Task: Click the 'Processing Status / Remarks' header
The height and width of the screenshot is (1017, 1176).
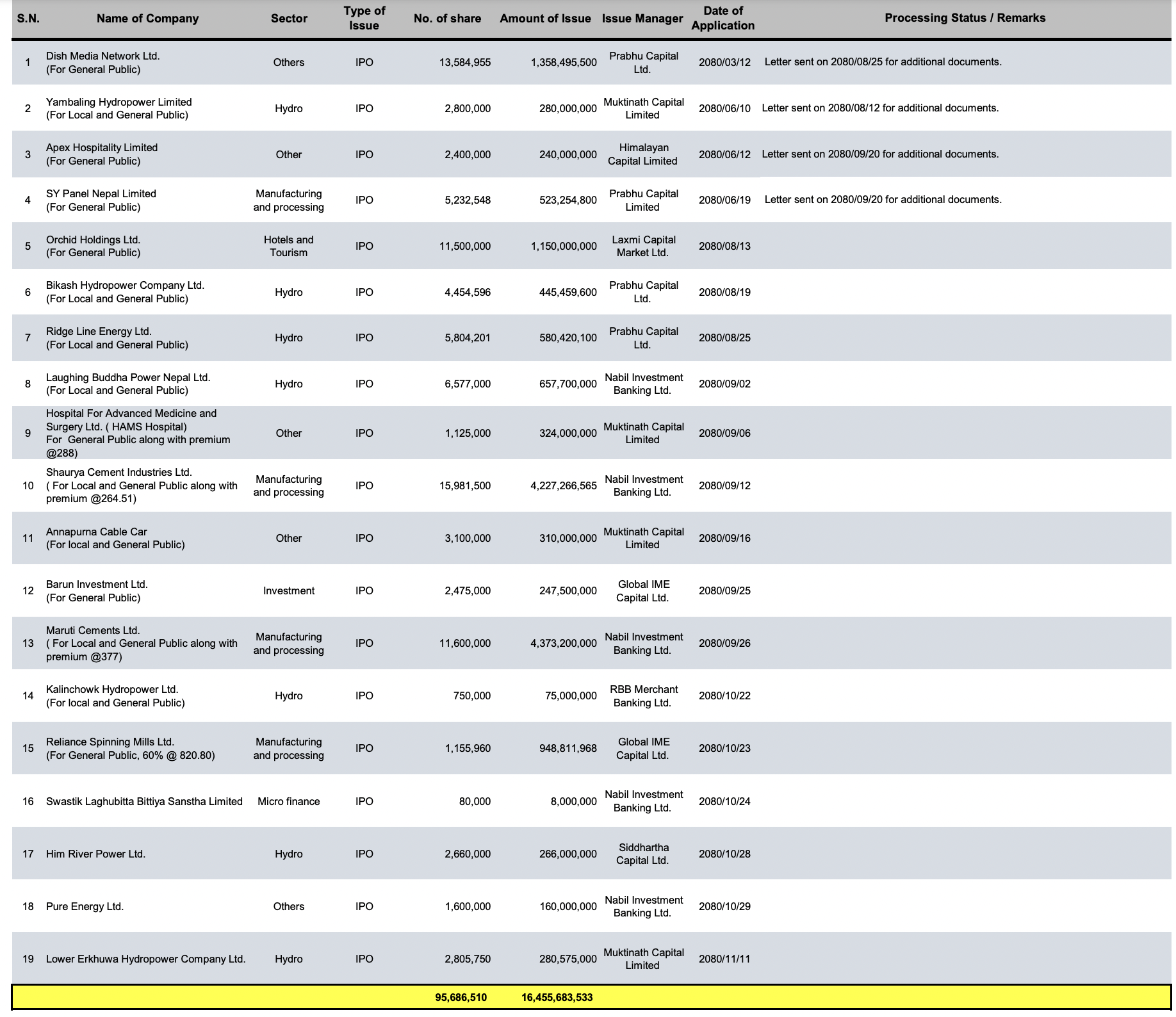Action: 965,18
